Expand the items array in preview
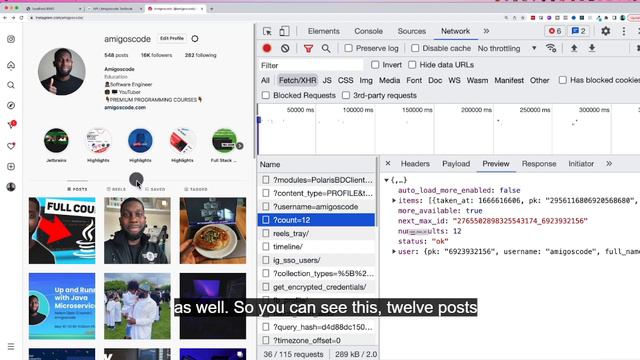Viewport: 640px width, 360px height. coord(394,200)
